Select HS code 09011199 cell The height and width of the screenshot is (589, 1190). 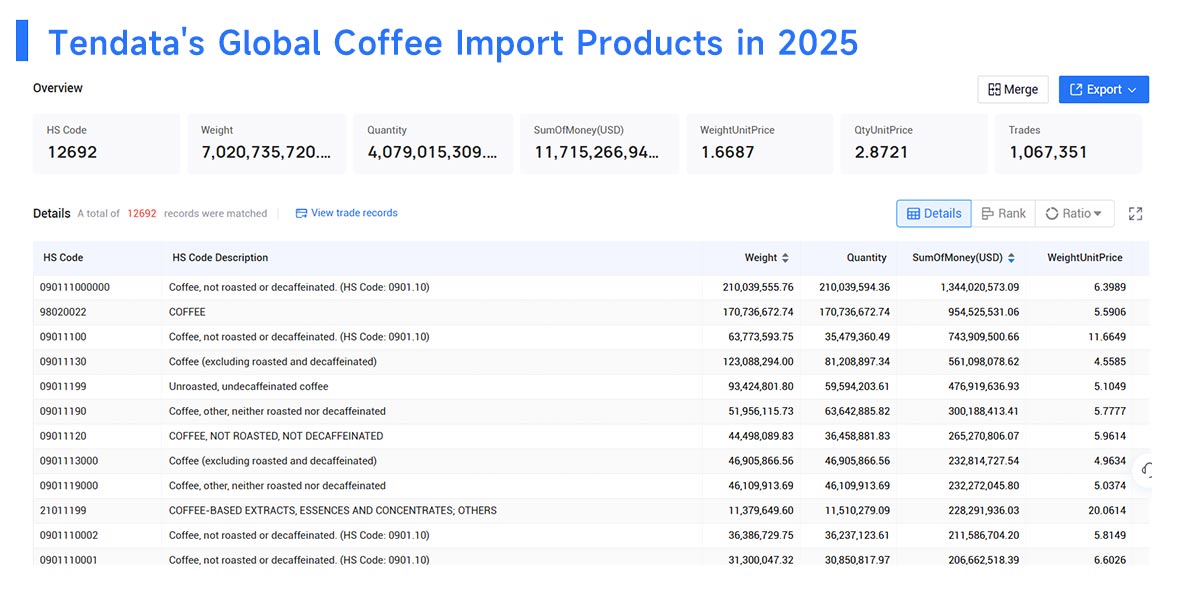[62, 386]
